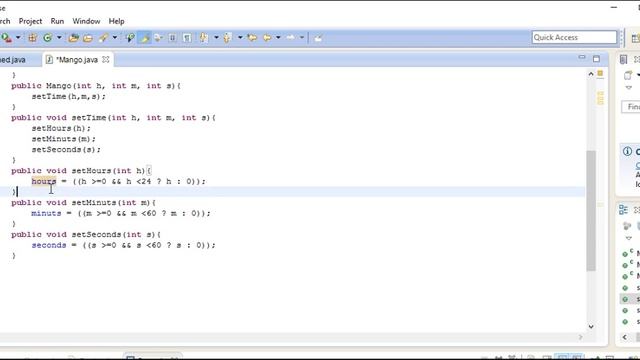Open the Search icon dropdown arrow
Image resolution: width=640 pixels, height=360 pixels.
[x=115, y=38]
